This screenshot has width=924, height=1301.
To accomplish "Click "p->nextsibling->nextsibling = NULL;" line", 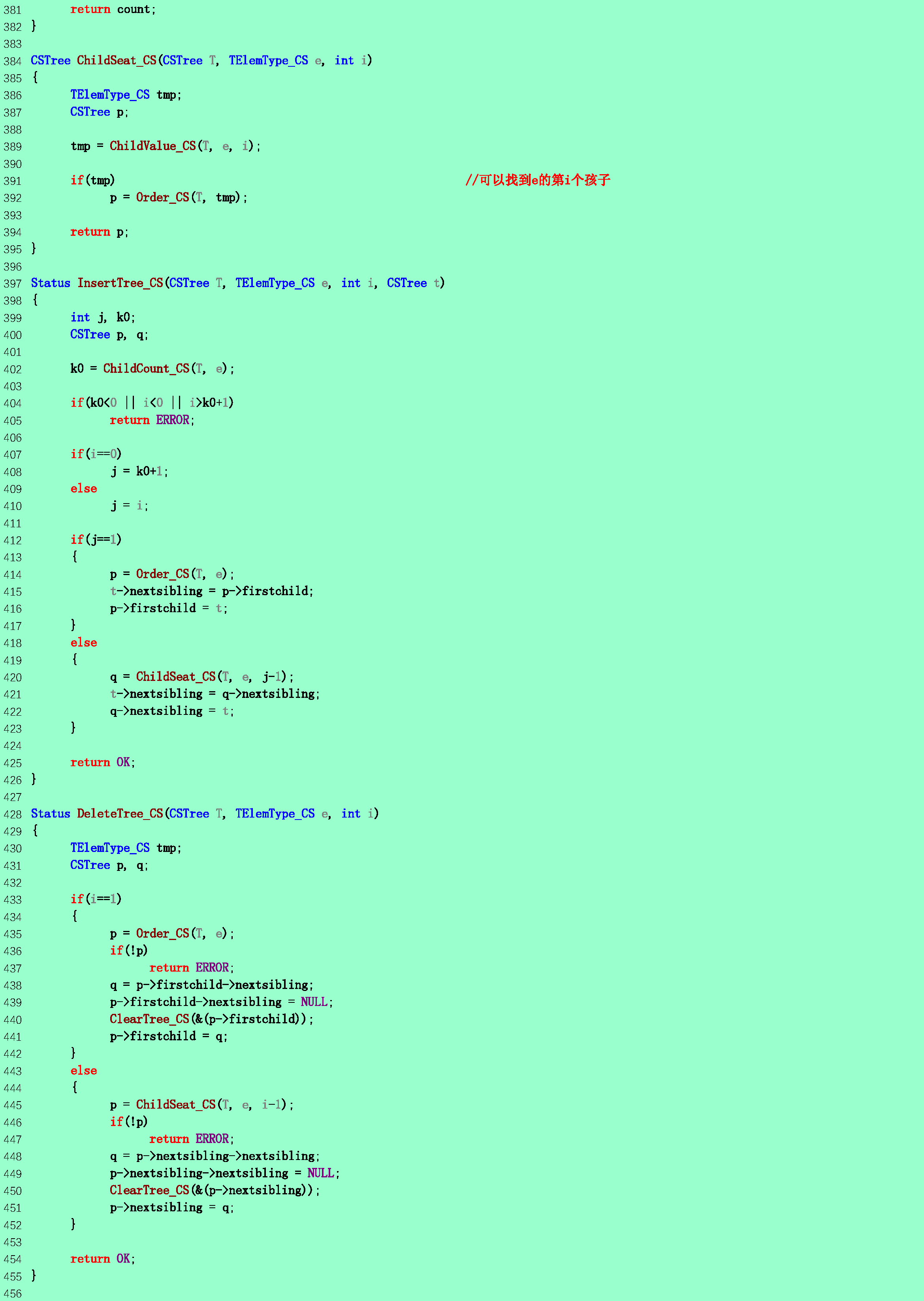I will pyautogui.click(x=225, y=1173).
